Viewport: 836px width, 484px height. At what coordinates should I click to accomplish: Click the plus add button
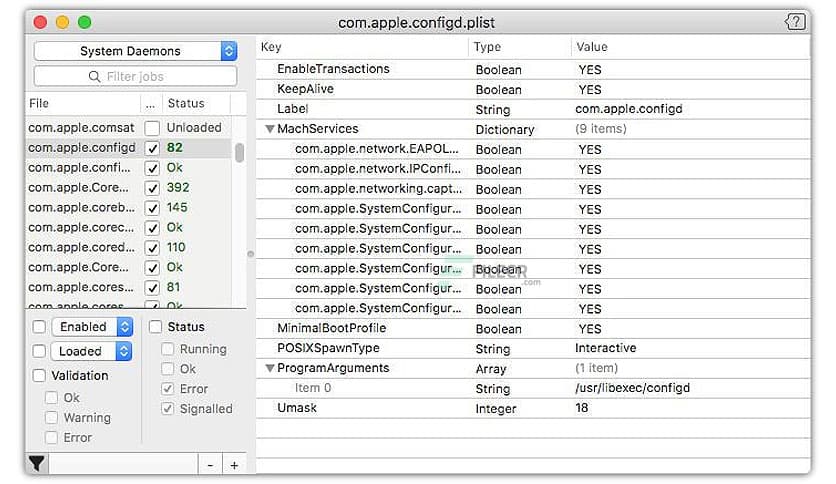234,465
